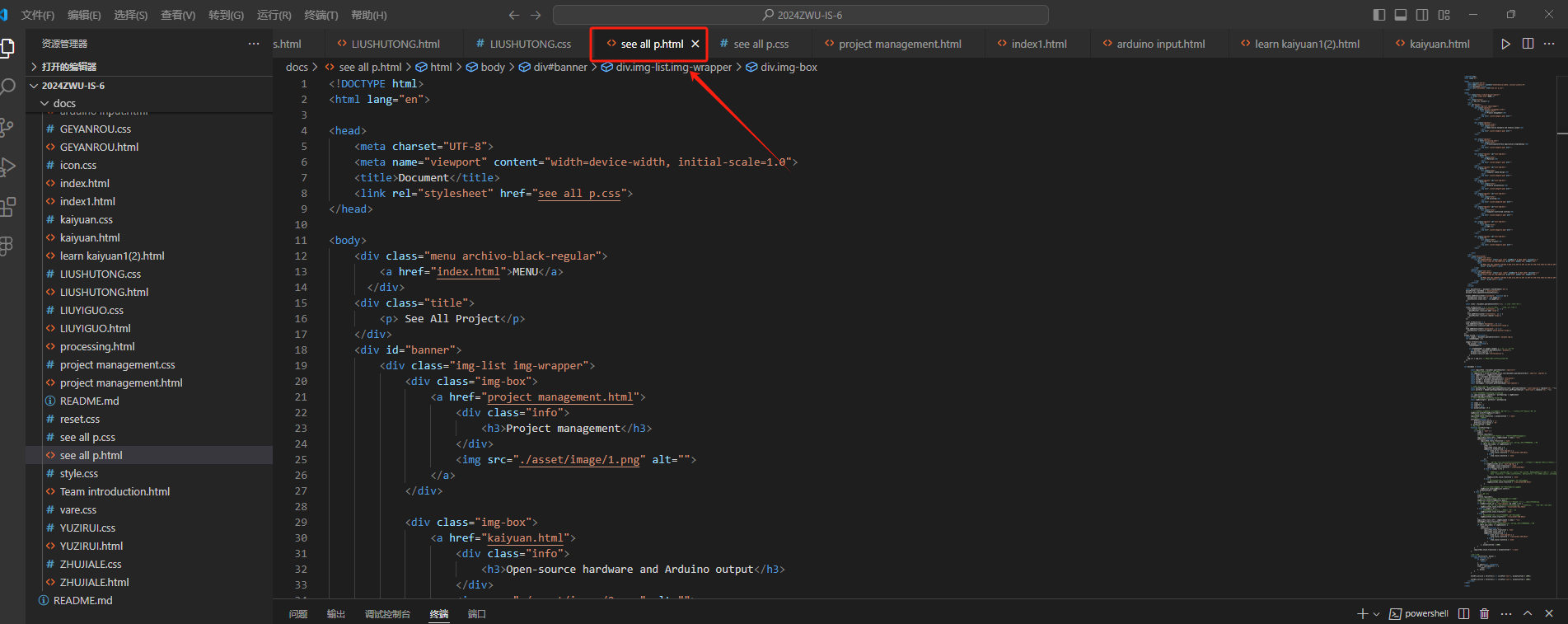1568x624 pixels.
Task: Open the 查看(V) menu
Action: (x=178, y=15)
